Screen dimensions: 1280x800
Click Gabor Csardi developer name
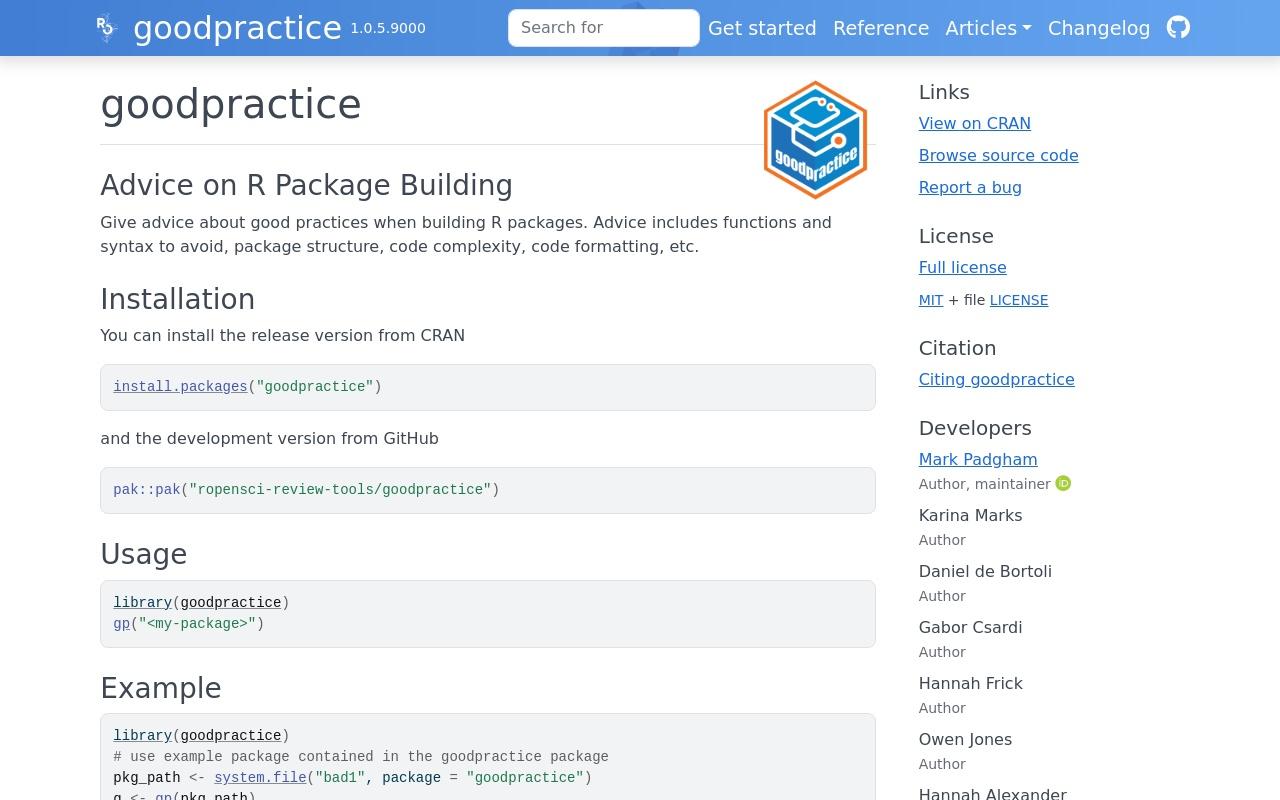[970, 627]
